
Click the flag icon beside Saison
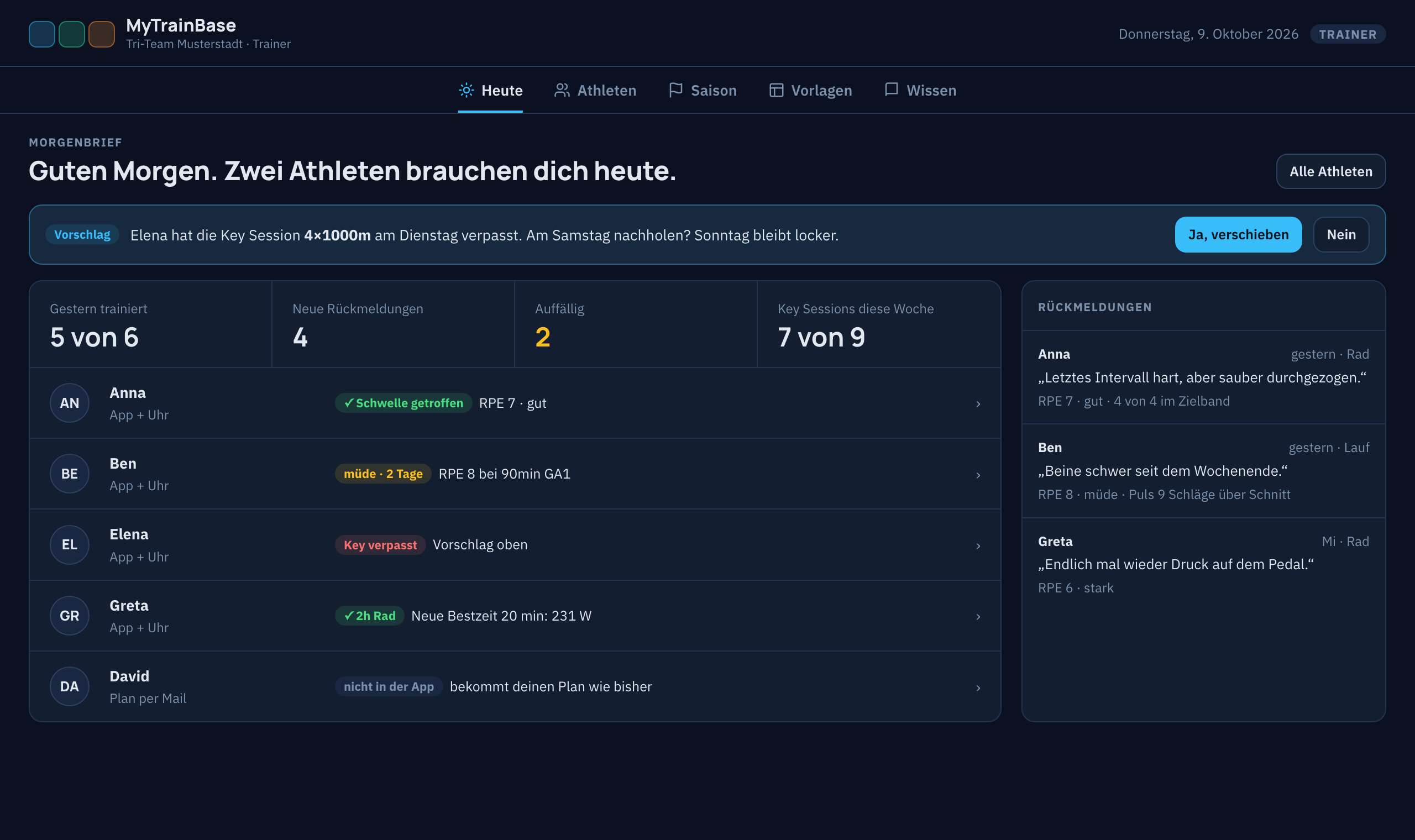[676, 90]
